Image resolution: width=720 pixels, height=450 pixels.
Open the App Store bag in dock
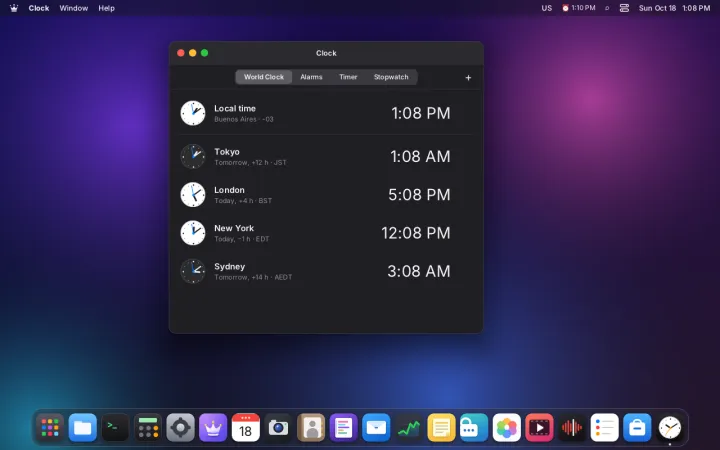coord(637,428)
